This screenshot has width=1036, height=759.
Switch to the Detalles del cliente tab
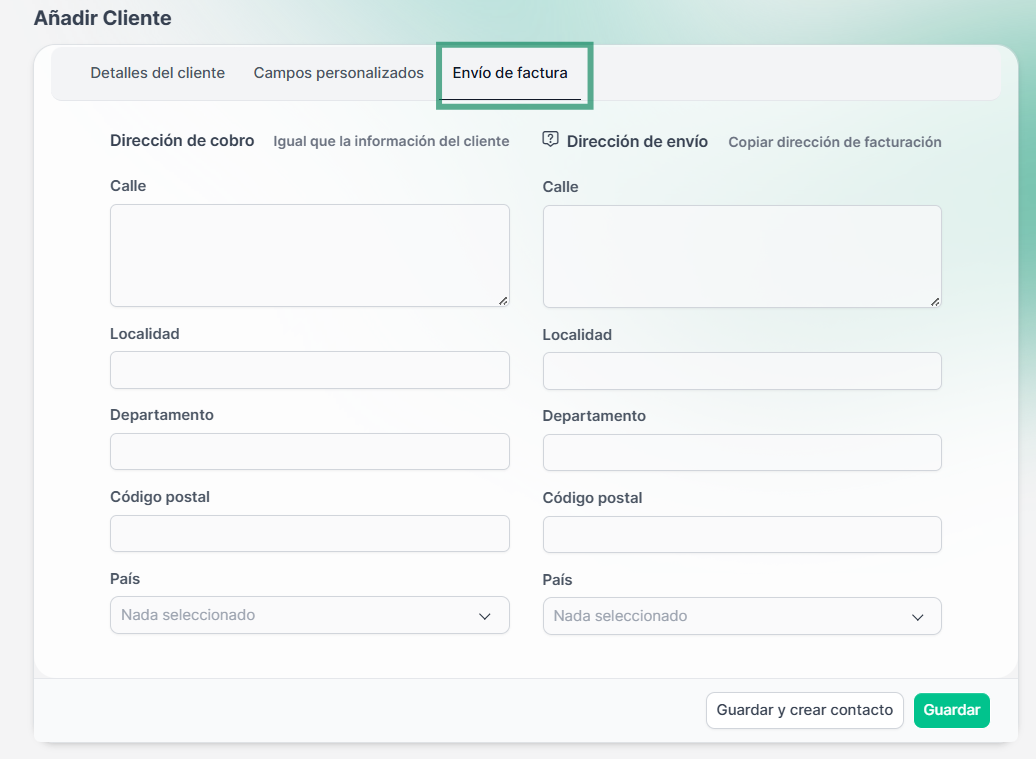click(157, 73)
